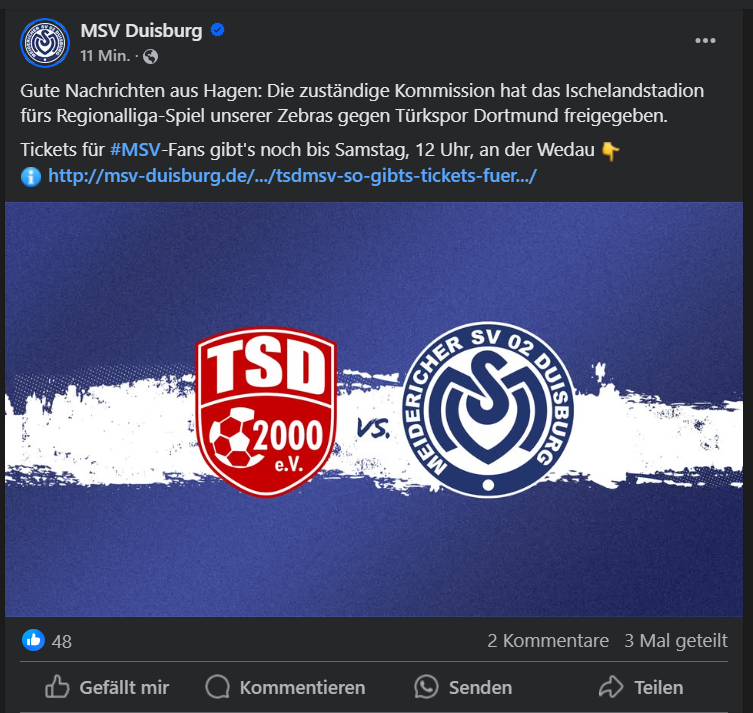Click the Gefällt mir label
753x713 pixels.
click(124, 688)
